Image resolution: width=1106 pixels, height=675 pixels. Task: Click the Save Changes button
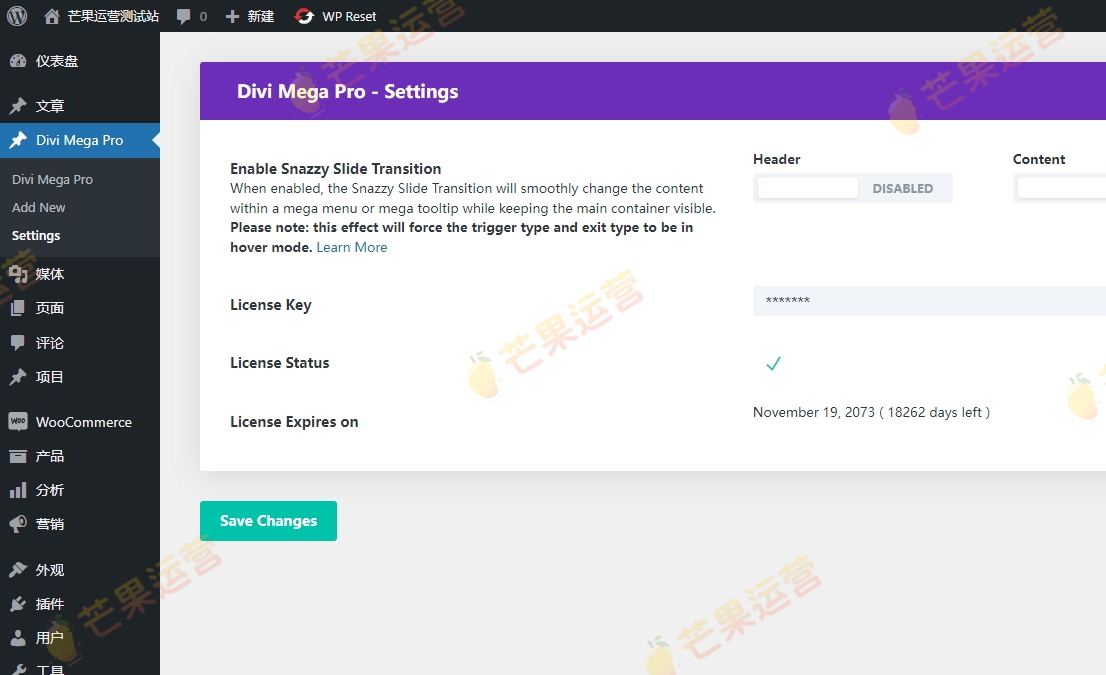[x=268, y=520]
